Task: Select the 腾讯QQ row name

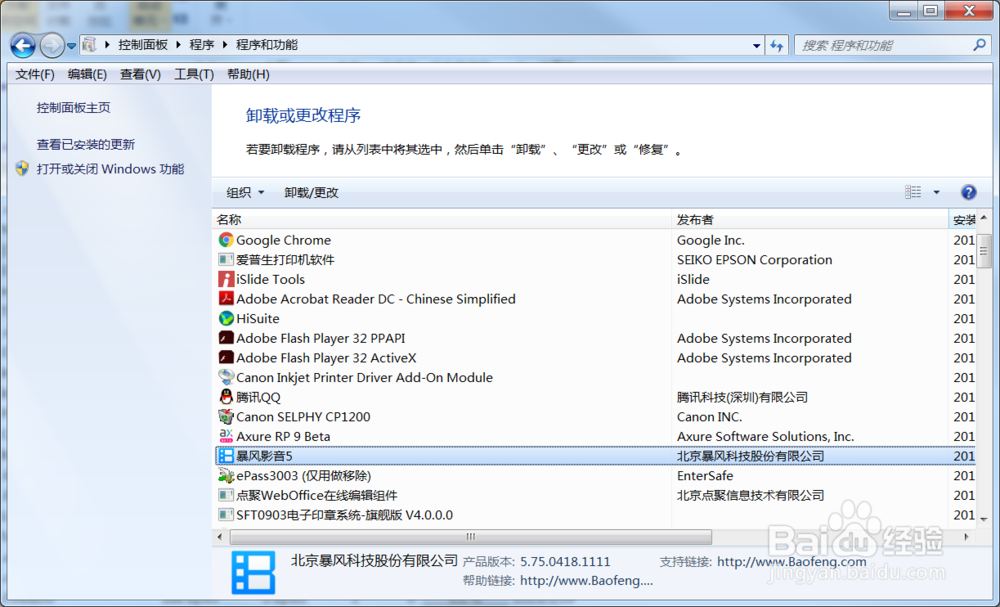Action: point(258,397)
